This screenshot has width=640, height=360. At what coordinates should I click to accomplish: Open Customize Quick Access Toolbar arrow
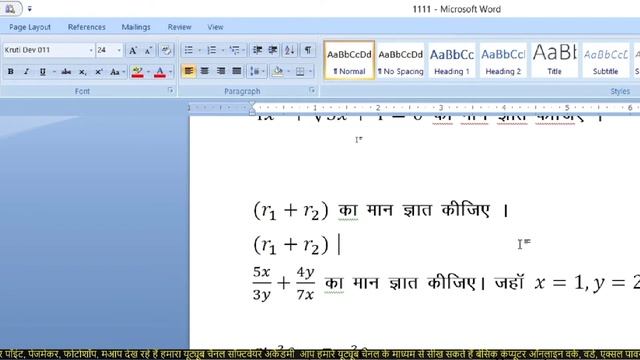[x=29, y=9]
